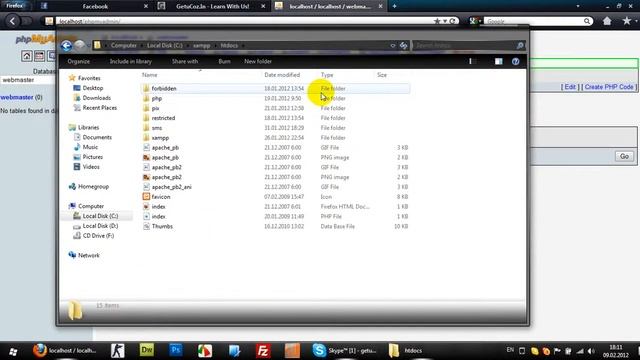Open Dreamweaver from taskbar
Viewport: 640px width, 360px height.
[147, 350]
